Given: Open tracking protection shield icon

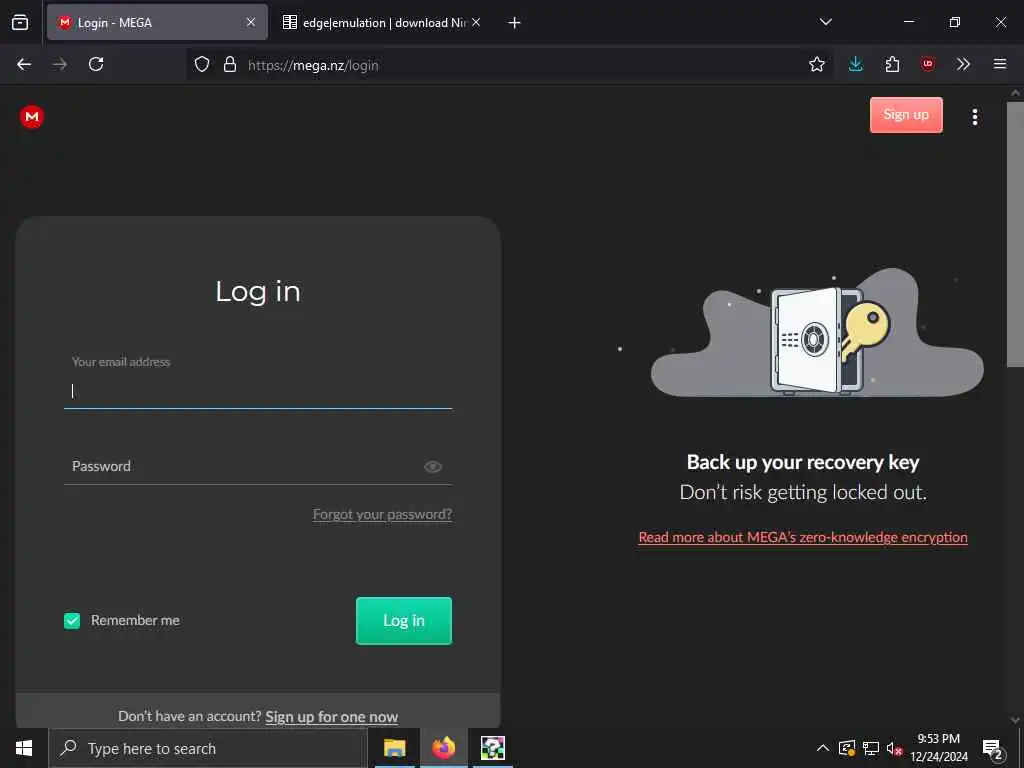Looking at the screenshot, I should pyautogui.click(x=202, y=65).
